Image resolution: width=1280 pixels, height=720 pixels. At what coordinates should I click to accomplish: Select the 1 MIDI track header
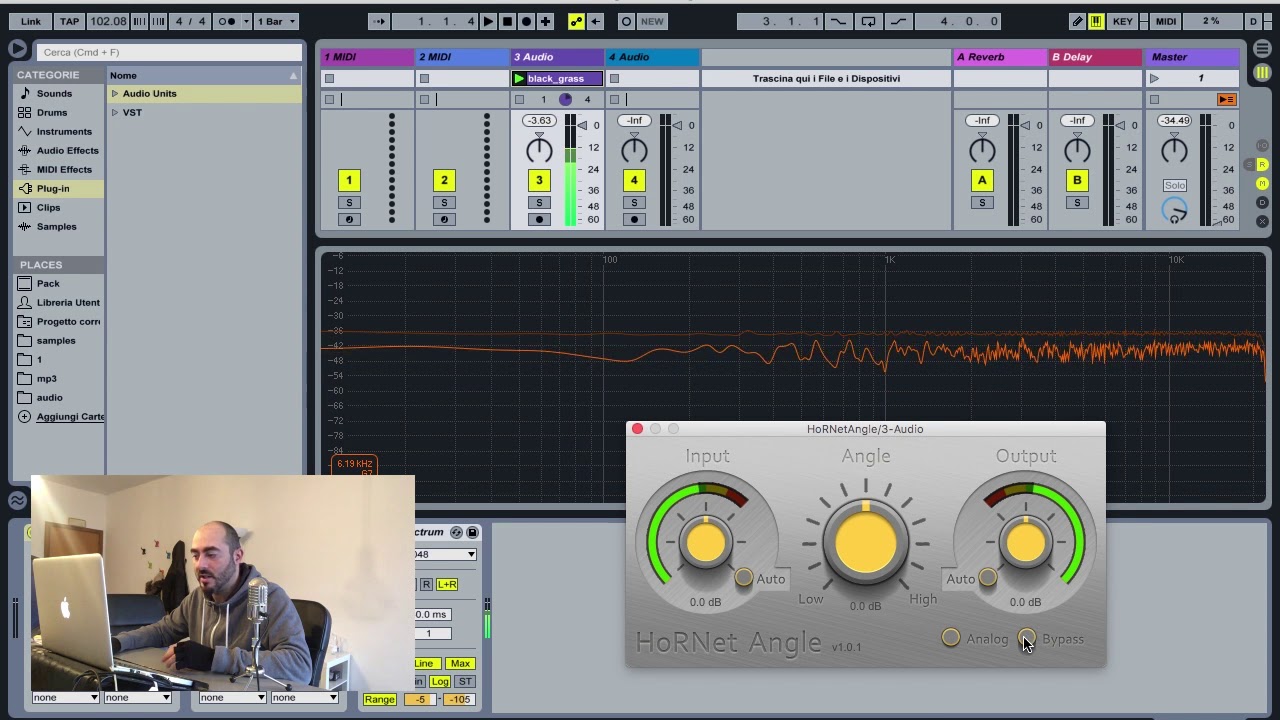[367, 57]
